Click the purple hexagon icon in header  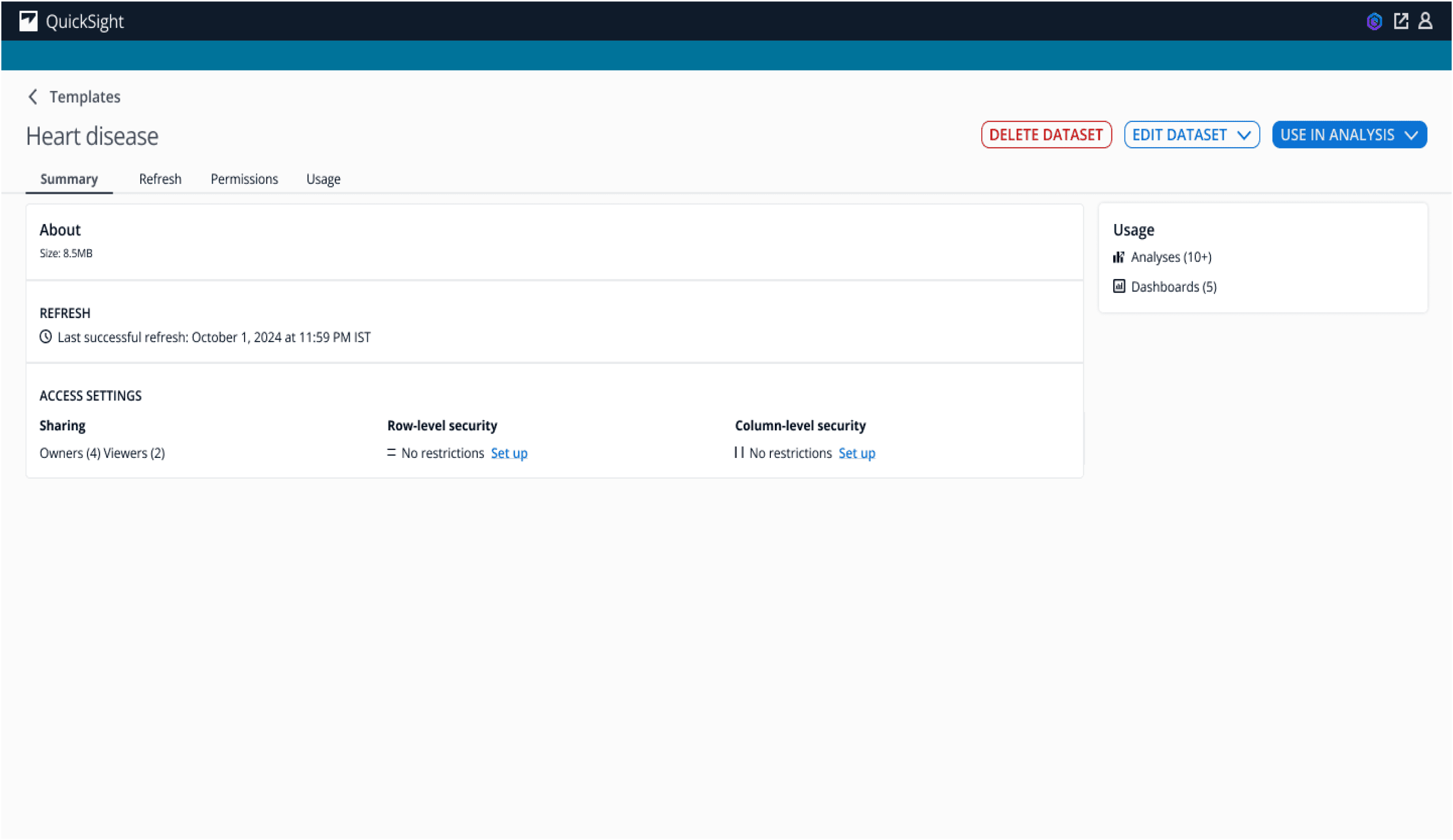(1374, 21)
